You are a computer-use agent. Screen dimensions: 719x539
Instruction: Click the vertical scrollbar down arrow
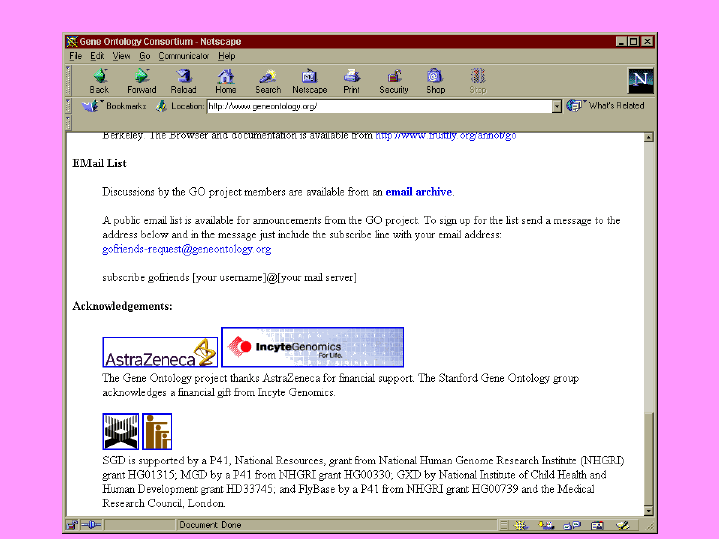(x=648, y=510)
